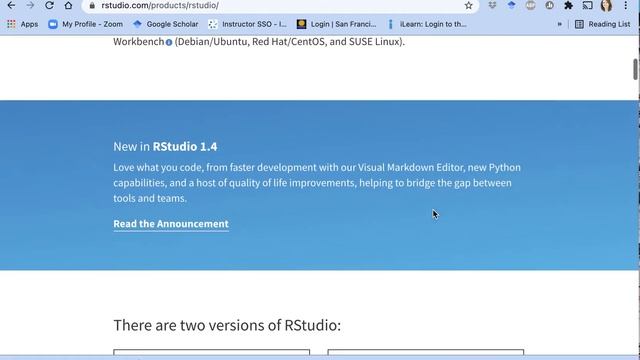
Task: Open the browser home page
Action: pos(68,5)
